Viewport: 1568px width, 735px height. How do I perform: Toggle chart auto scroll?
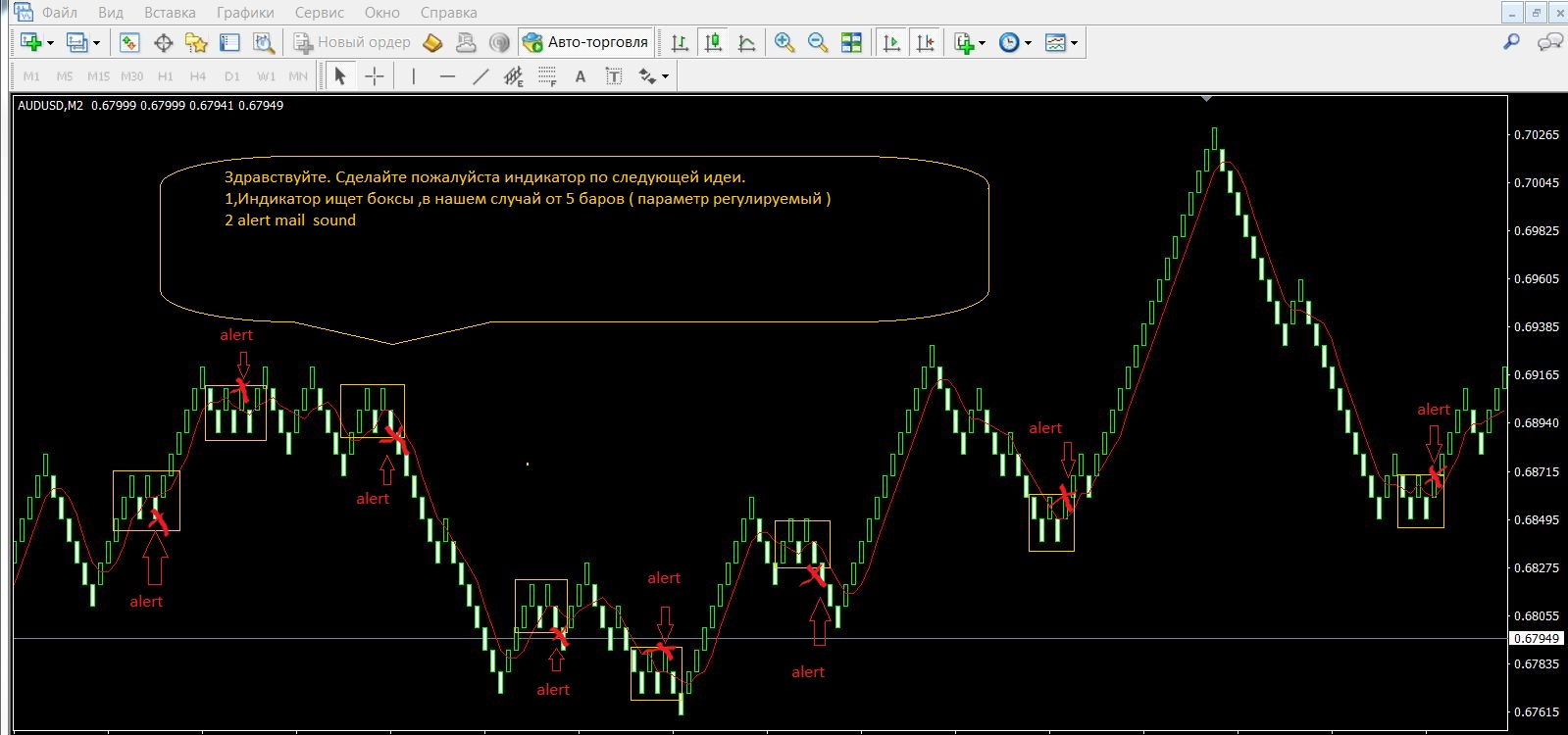pyautogui.click(x=891, y=42)
